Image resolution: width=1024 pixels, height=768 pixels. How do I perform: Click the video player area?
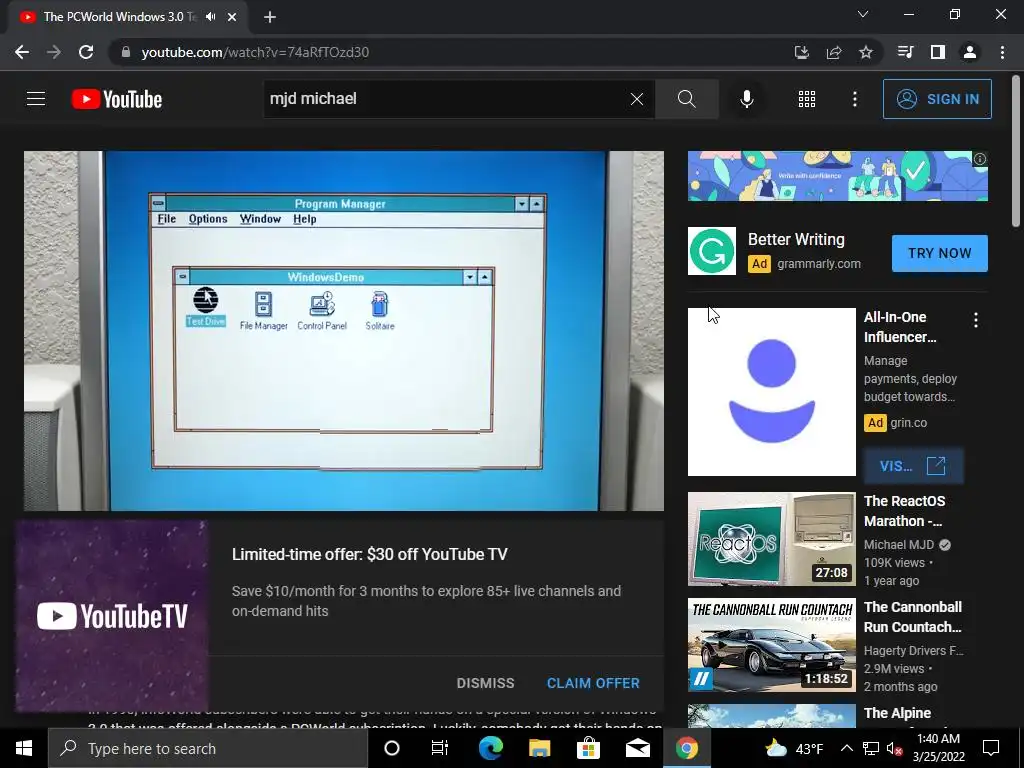[344, 331]
